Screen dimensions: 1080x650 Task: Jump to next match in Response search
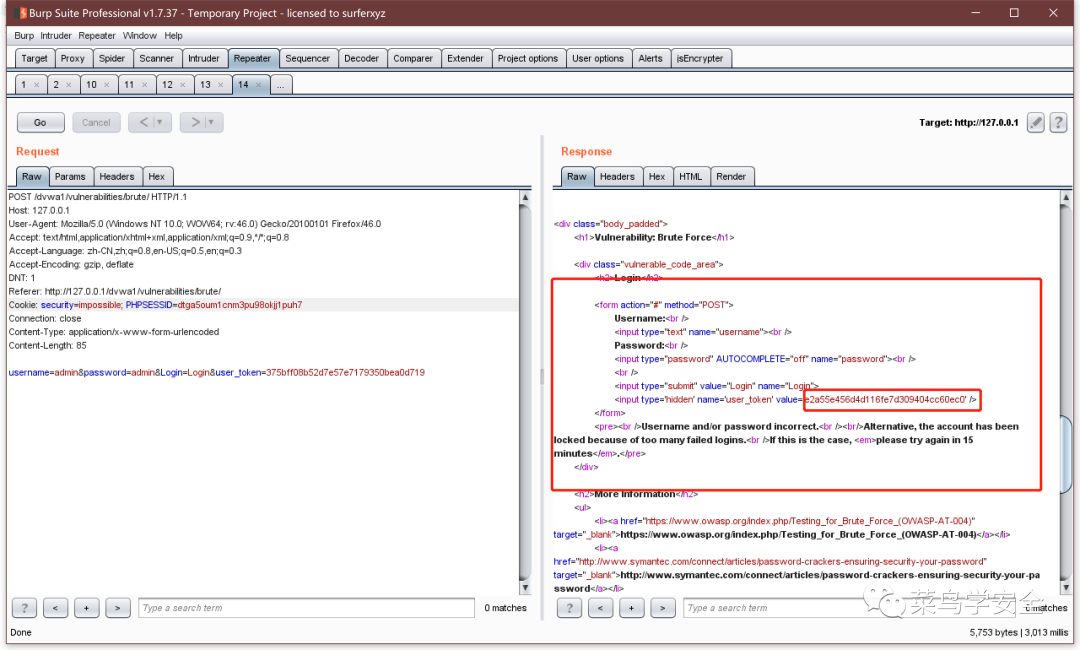point(662,608)
